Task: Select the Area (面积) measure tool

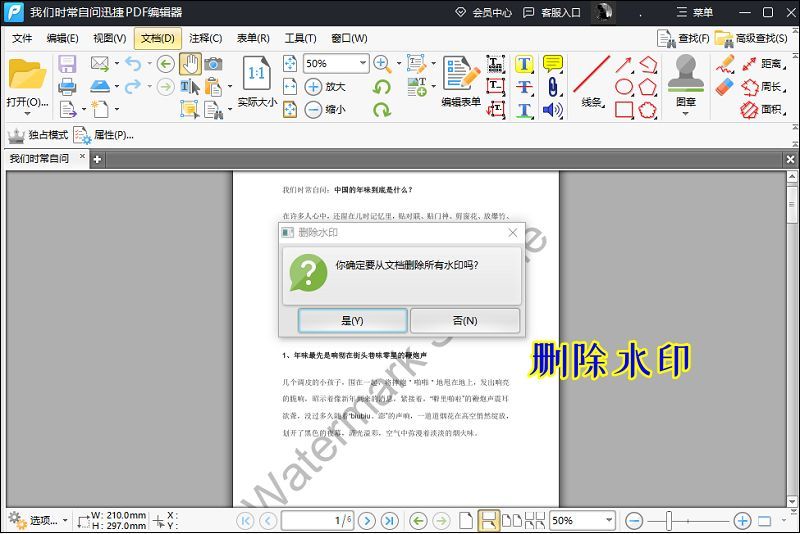Action: tap(763, 109)
